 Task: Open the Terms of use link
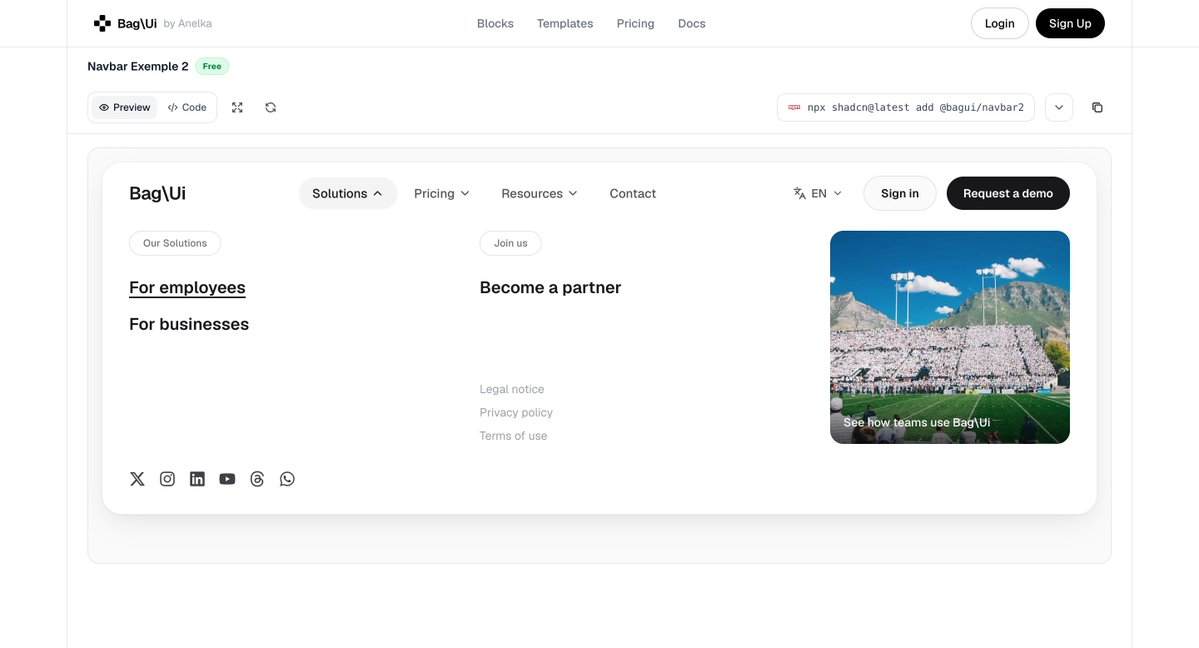pos(513,436)
